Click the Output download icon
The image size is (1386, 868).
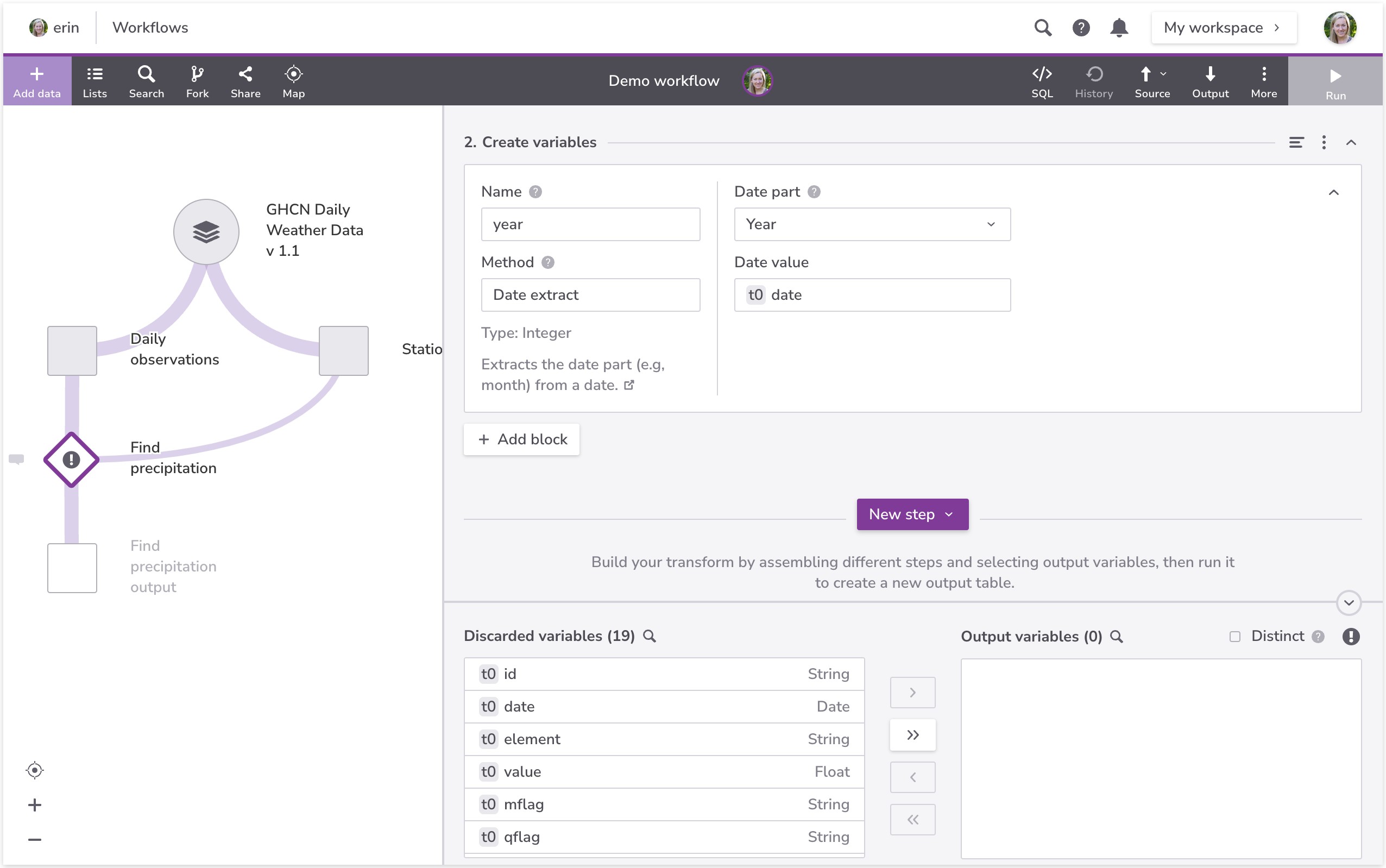tap(1210, 81)
